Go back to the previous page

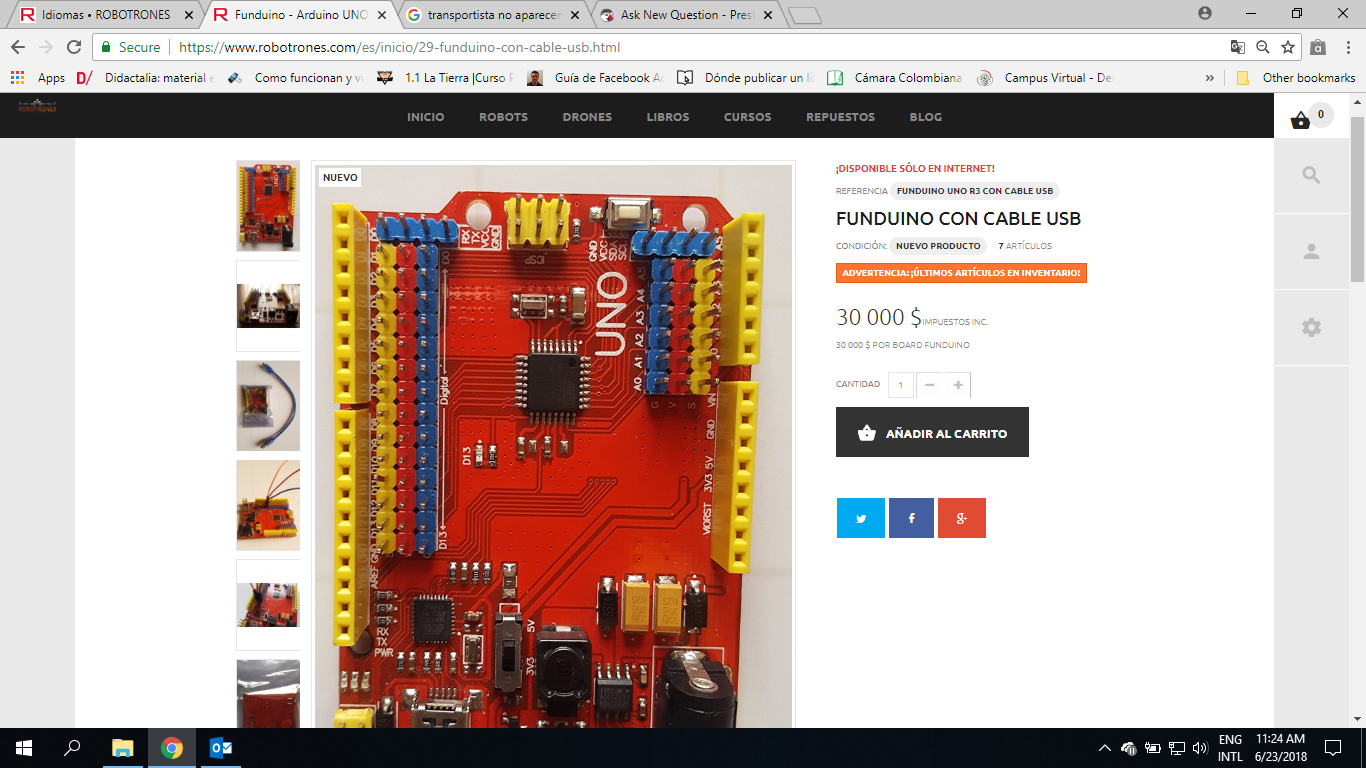click(x=18, y=47)
